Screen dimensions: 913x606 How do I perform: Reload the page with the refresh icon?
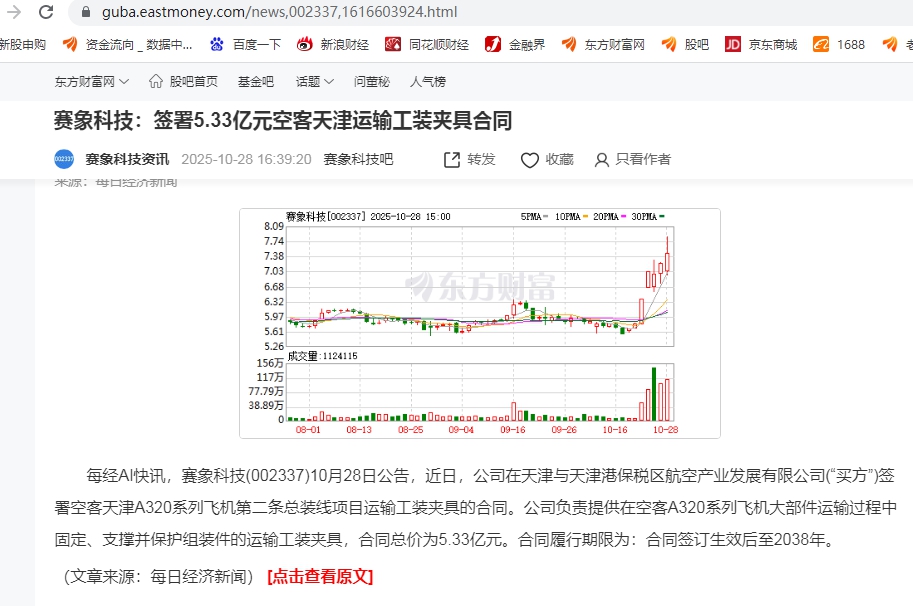click(x=46, y=12)
